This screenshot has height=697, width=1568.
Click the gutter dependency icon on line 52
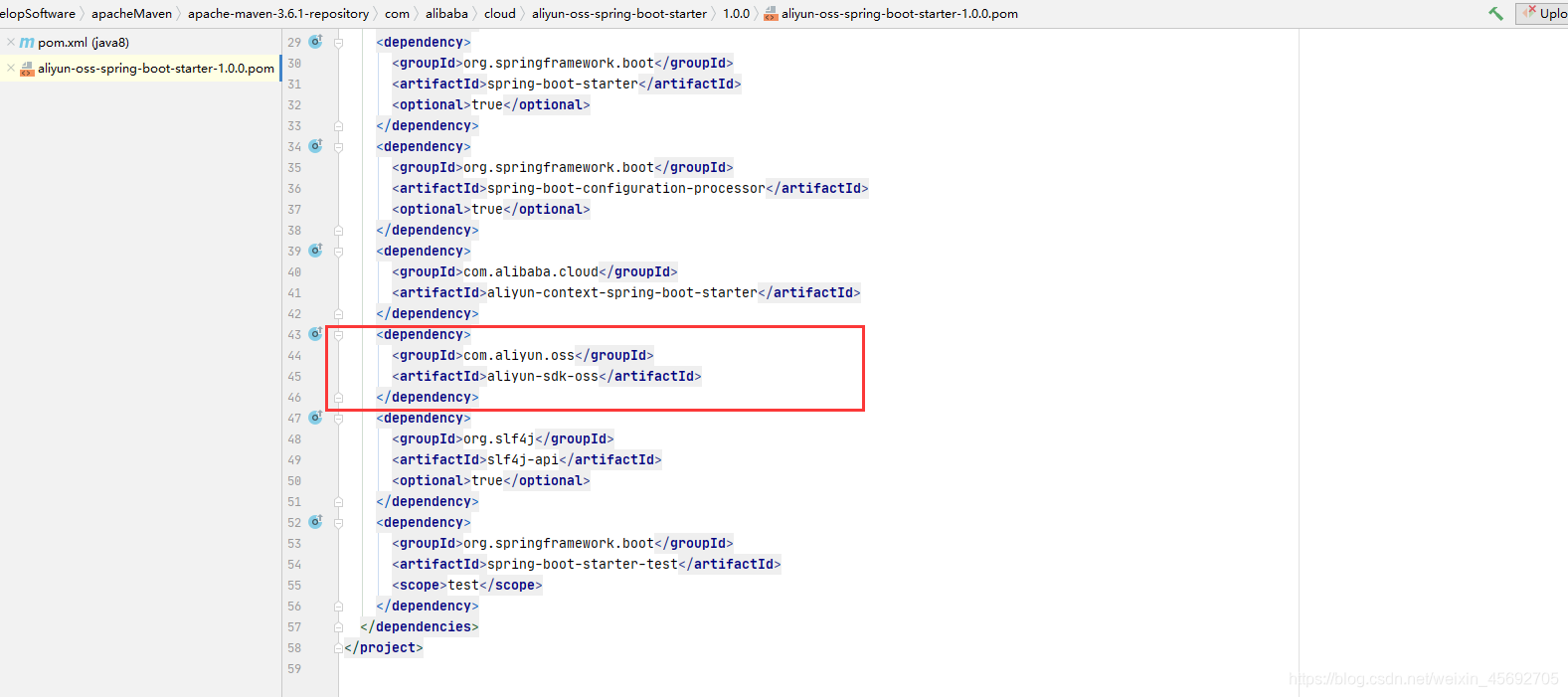(x=315, y=522)
